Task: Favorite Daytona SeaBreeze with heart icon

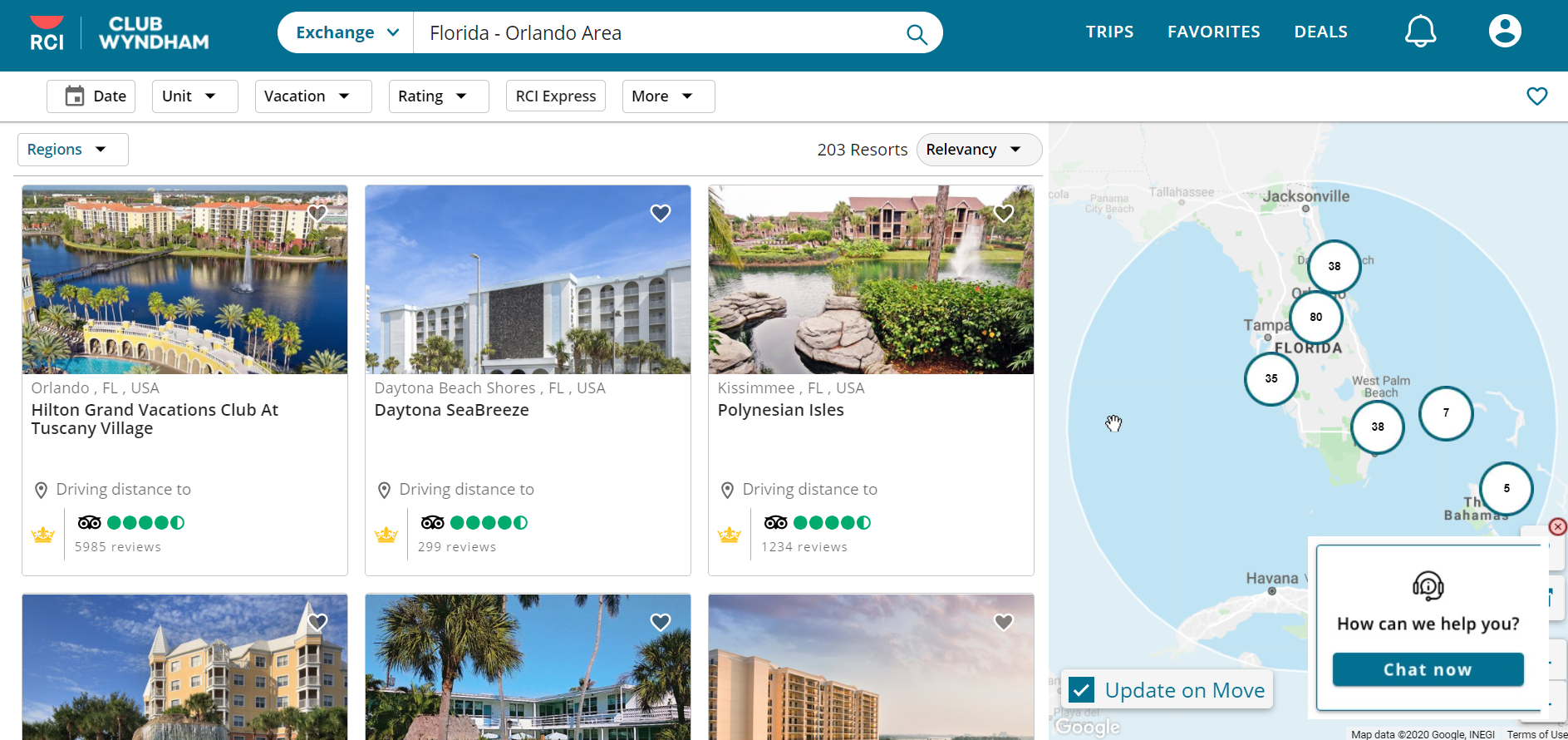Action: 661,214
